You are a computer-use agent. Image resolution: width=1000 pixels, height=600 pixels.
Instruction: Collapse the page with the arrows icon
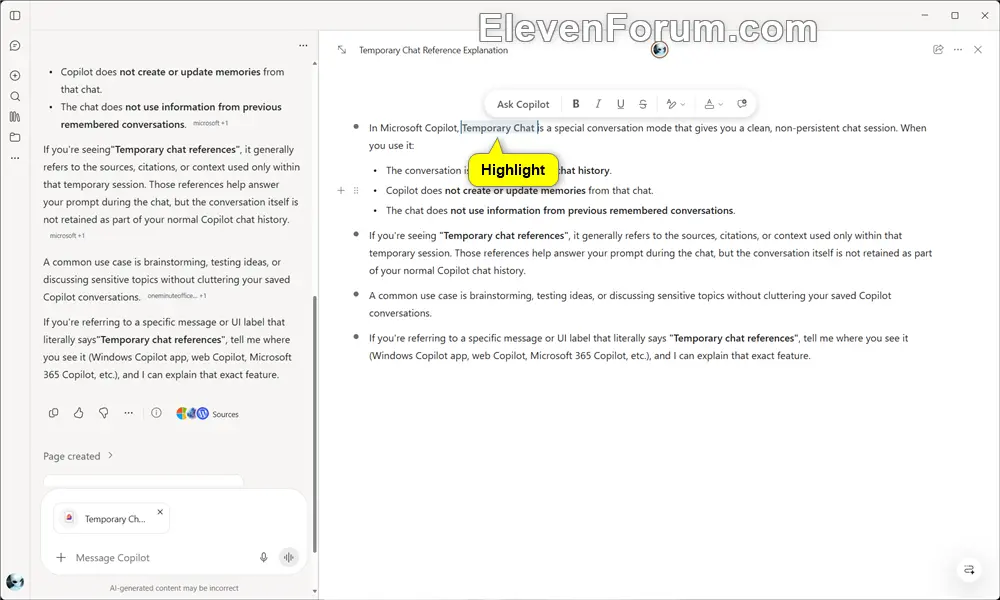tap(342, 50)
